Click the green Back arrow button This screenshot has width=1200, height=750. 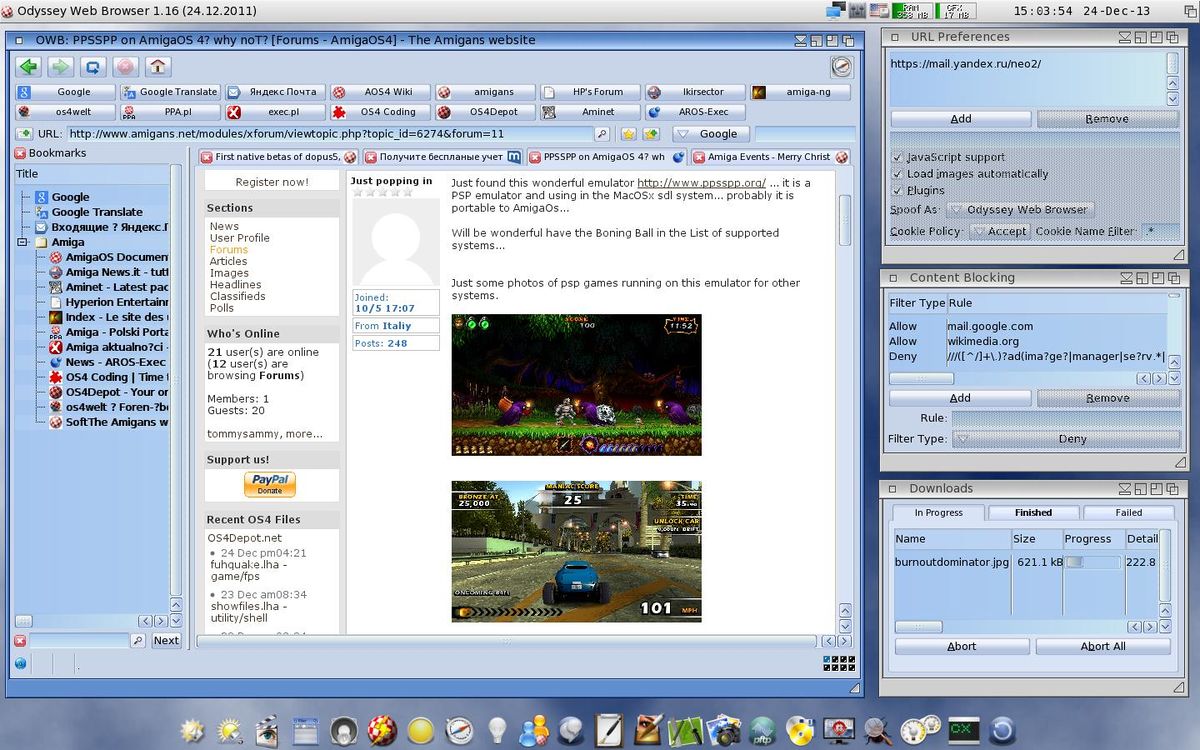pyautogui.click(x=28, y=67)
